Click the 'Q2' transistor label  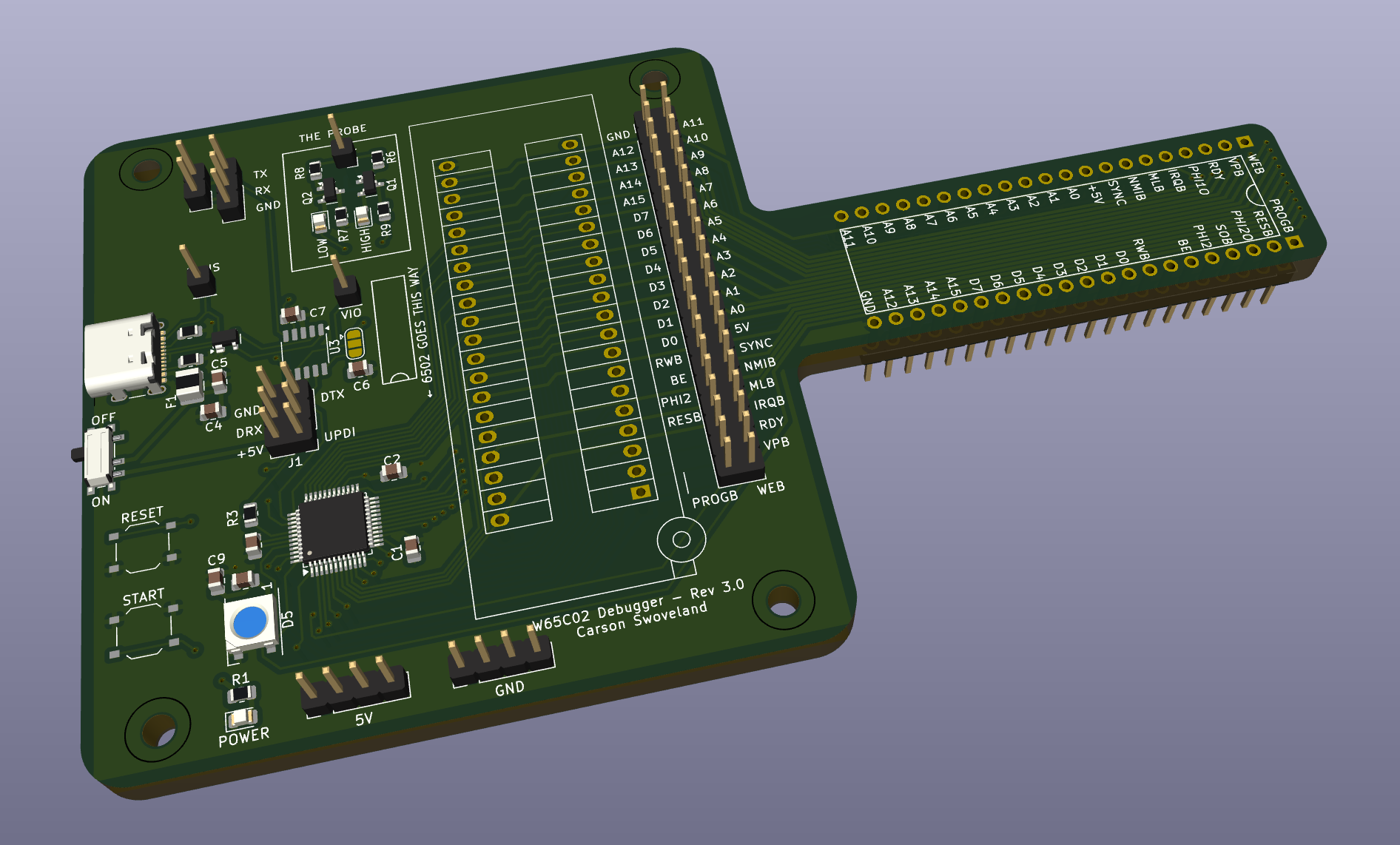(x=308, y=198)
